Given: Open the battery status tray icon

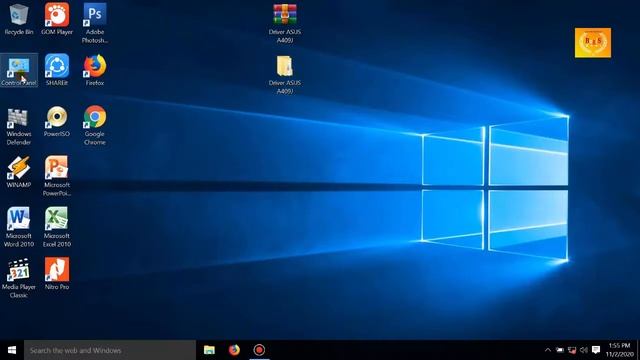Looking at the screenshot, I should 560,350.
